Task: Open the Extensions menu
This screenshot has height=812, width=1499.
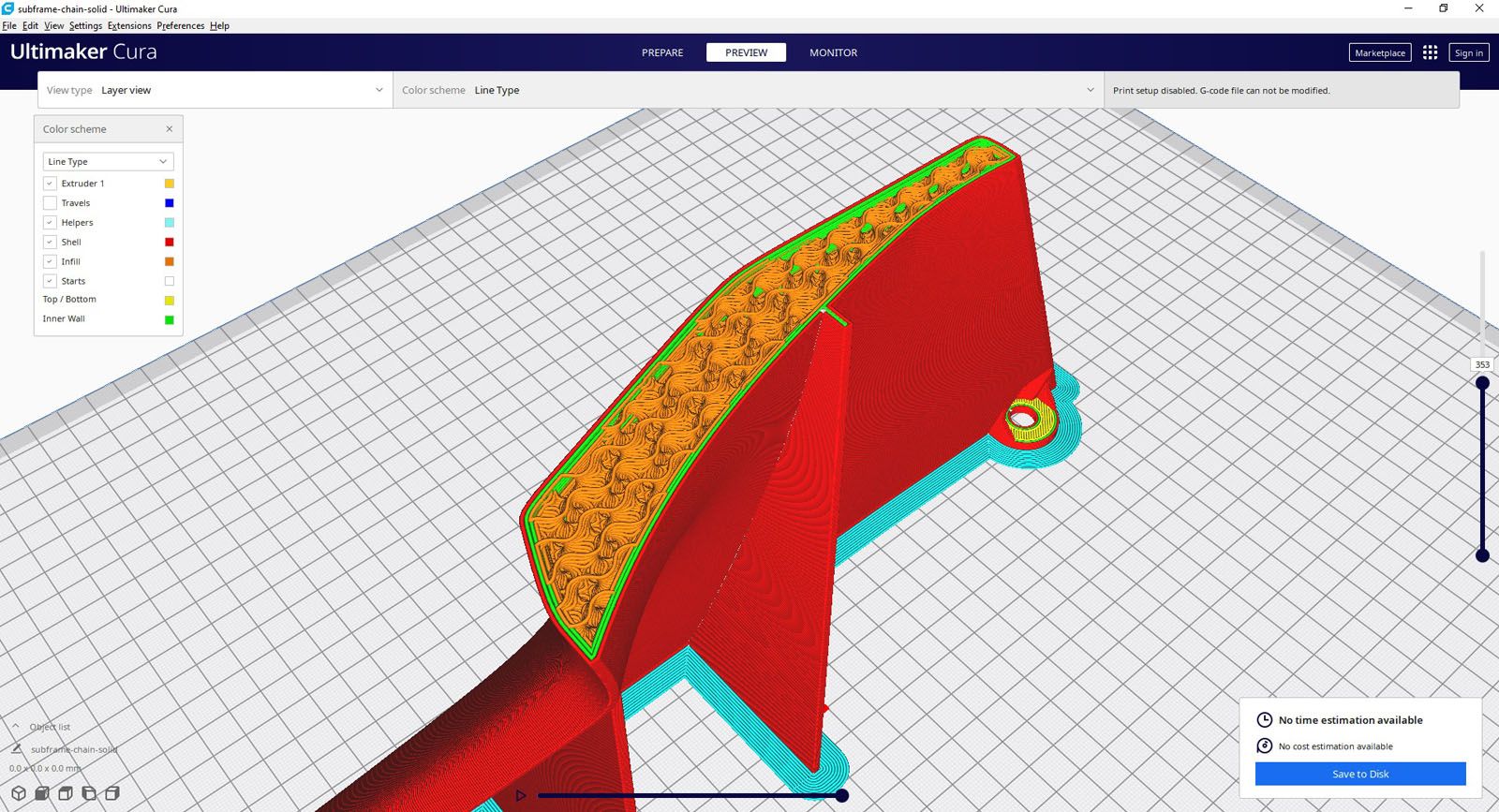Action: [129, 25]
